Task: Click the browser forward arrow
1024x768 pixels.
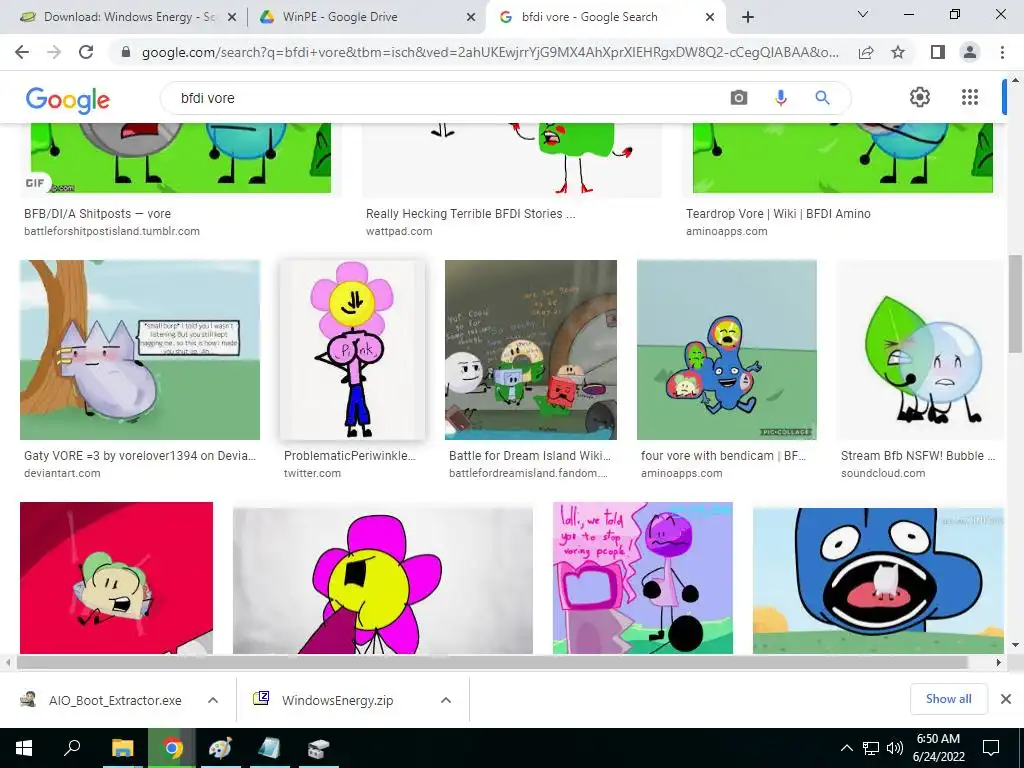Action: click(54, 52)
